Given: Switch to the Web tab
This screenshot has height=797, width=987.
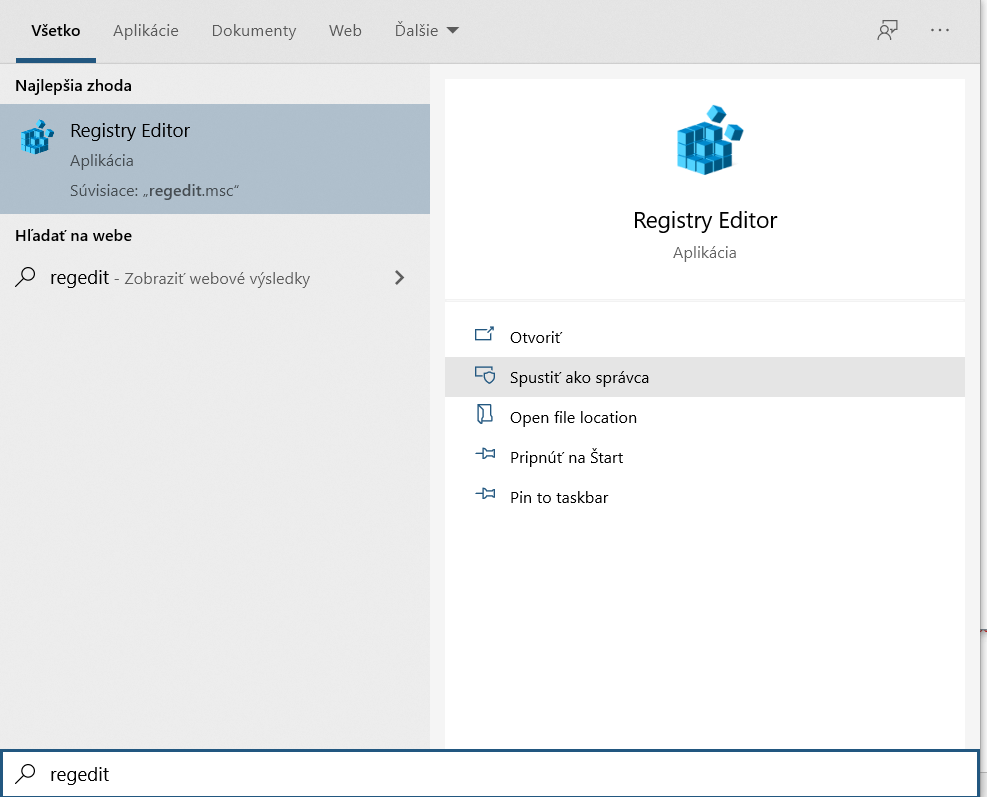Looking at the screenshot, I should click(x=345, y=30).
